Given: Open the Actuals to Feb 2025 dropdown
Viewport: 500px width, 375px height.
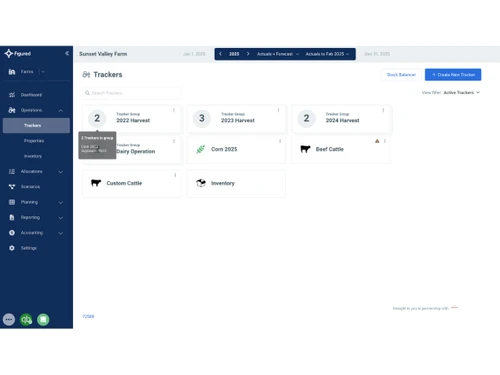Looking at the screenshot, I should tap(327, 54).
